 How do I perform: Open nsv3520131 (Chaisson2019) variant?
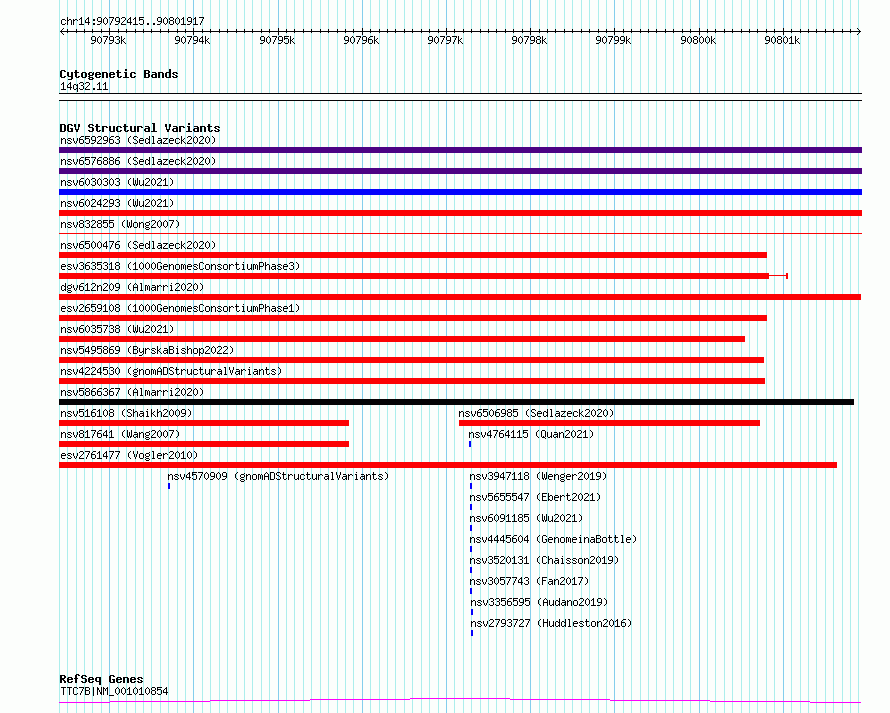544,560
